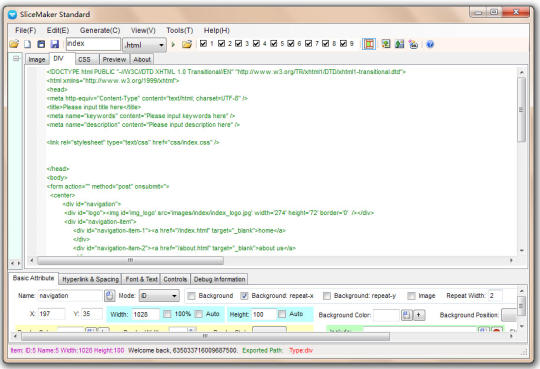Viewport: 540px width, 369px height.
Task: Check the Width Auto checkbox
Action: (198, 314)
